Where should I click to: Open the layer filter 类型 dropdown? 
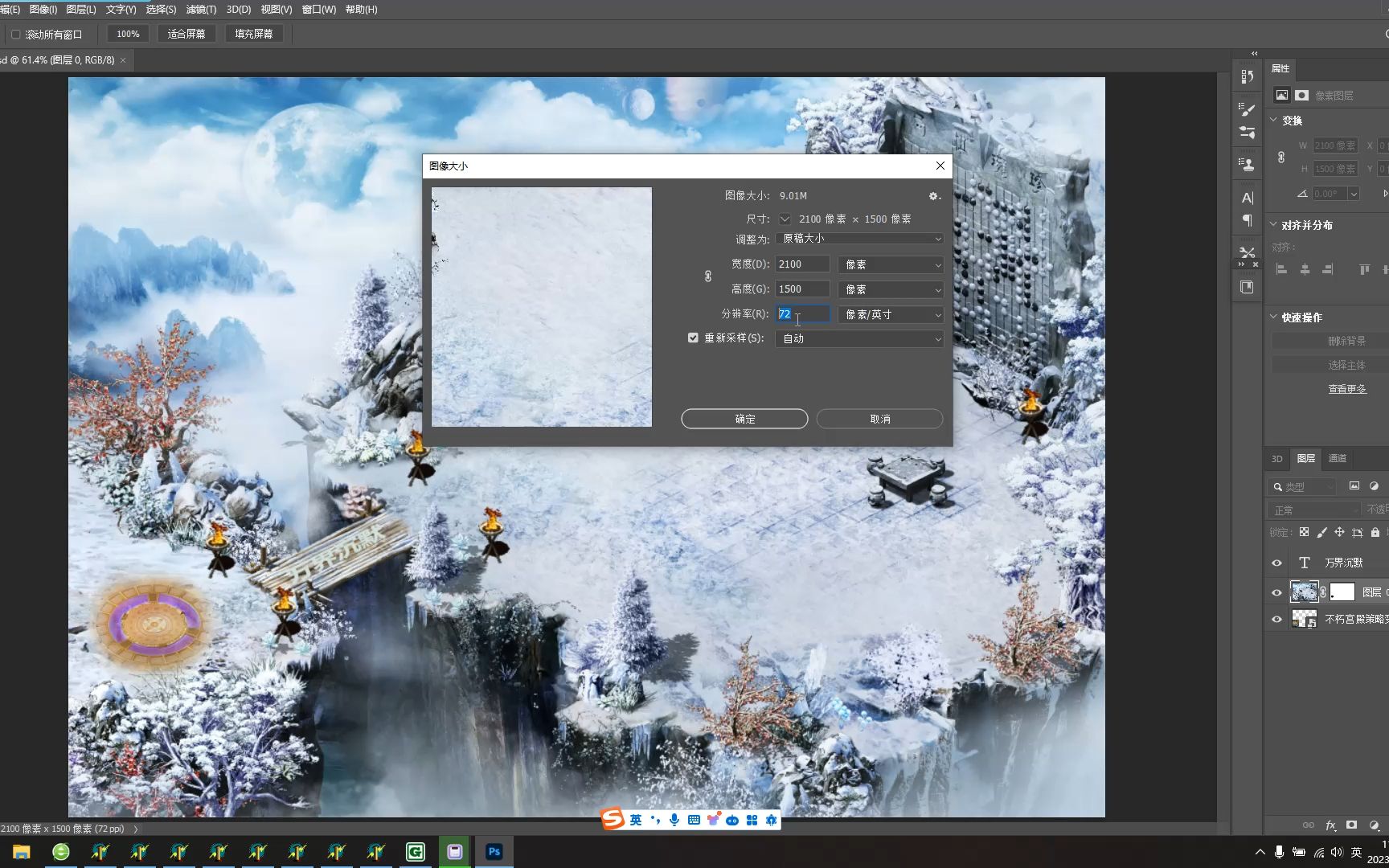pyautogui.click(x=1302, y=486)
